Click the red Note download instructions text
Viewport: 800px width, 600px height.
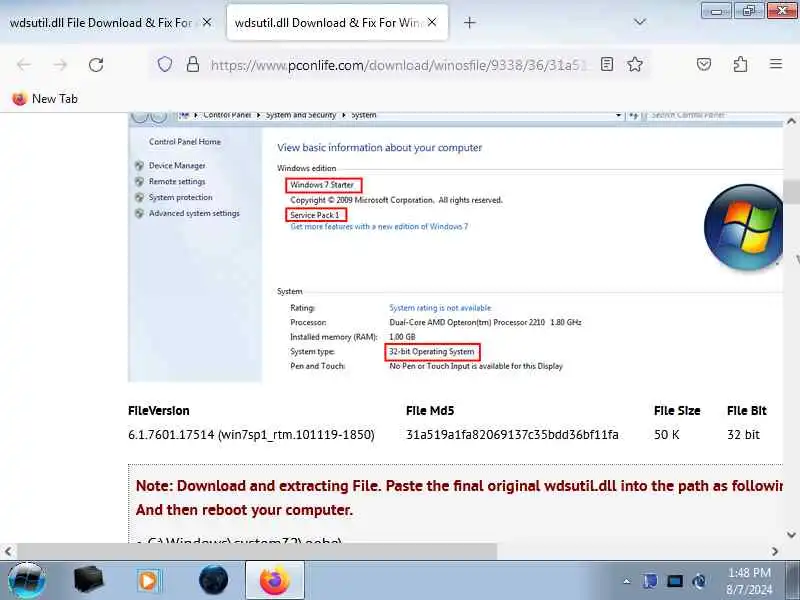pos(459,497)
